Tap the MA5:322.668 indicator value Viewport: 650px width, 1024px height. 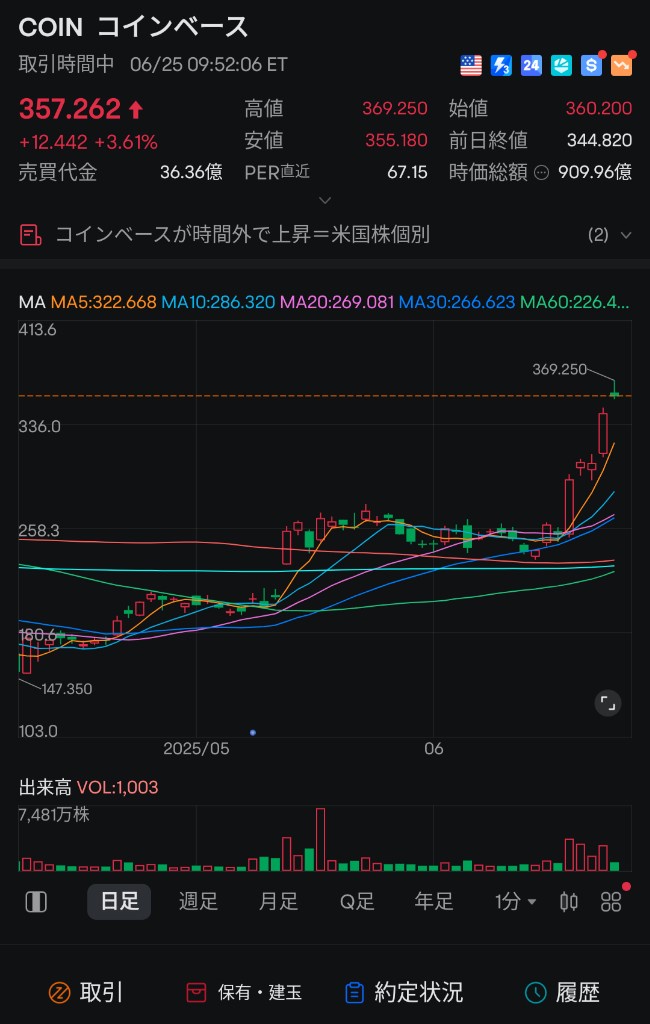coord(103,302)
